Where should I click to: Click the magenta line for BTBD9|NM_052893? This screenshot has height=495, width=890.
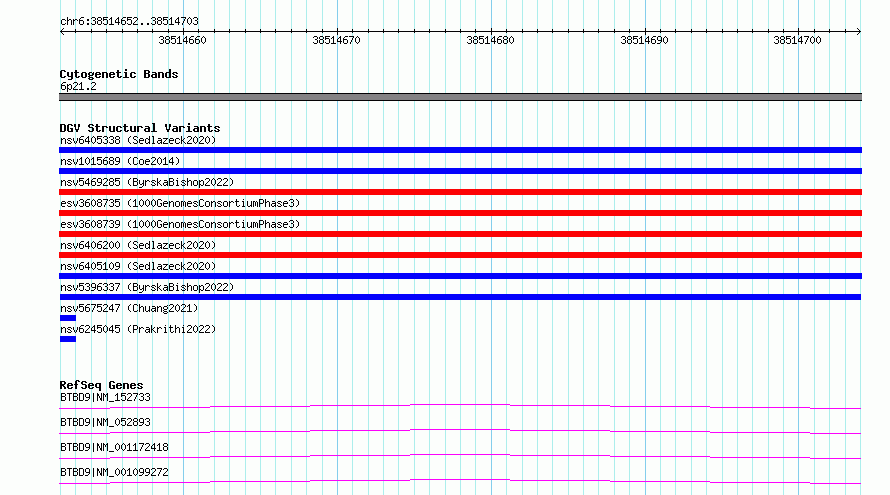460,431
